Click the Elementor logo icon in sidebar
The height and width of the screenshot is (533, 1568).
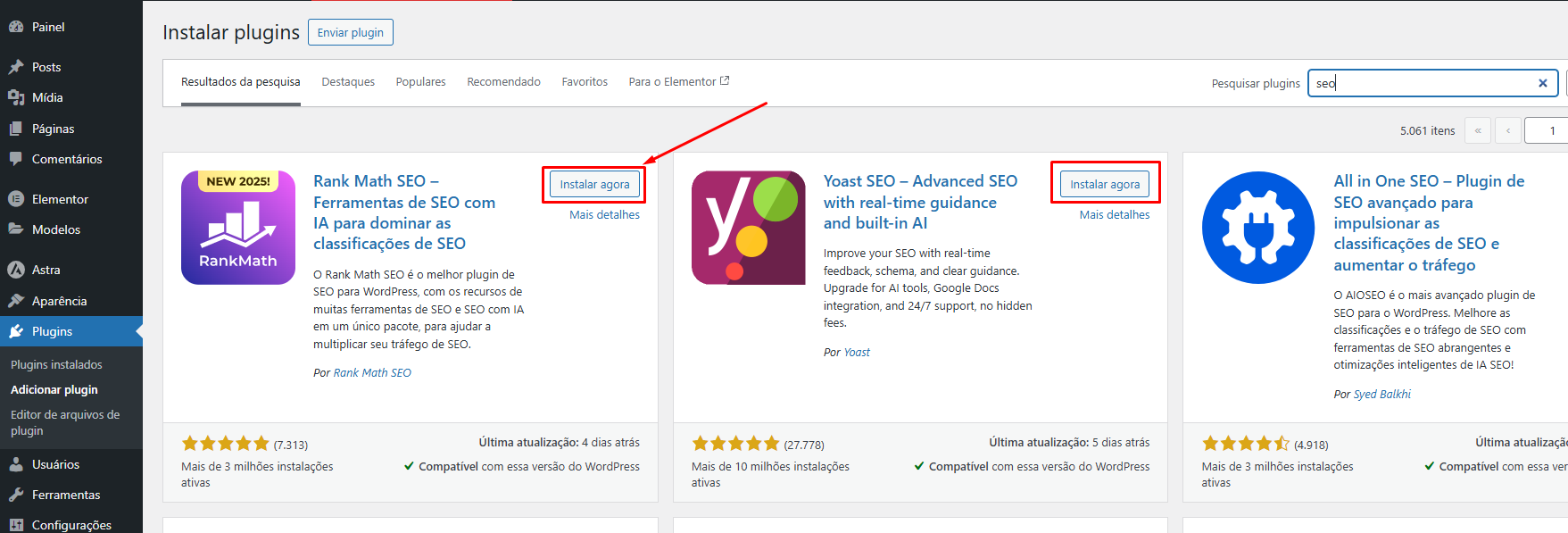[x=16, y=199]
